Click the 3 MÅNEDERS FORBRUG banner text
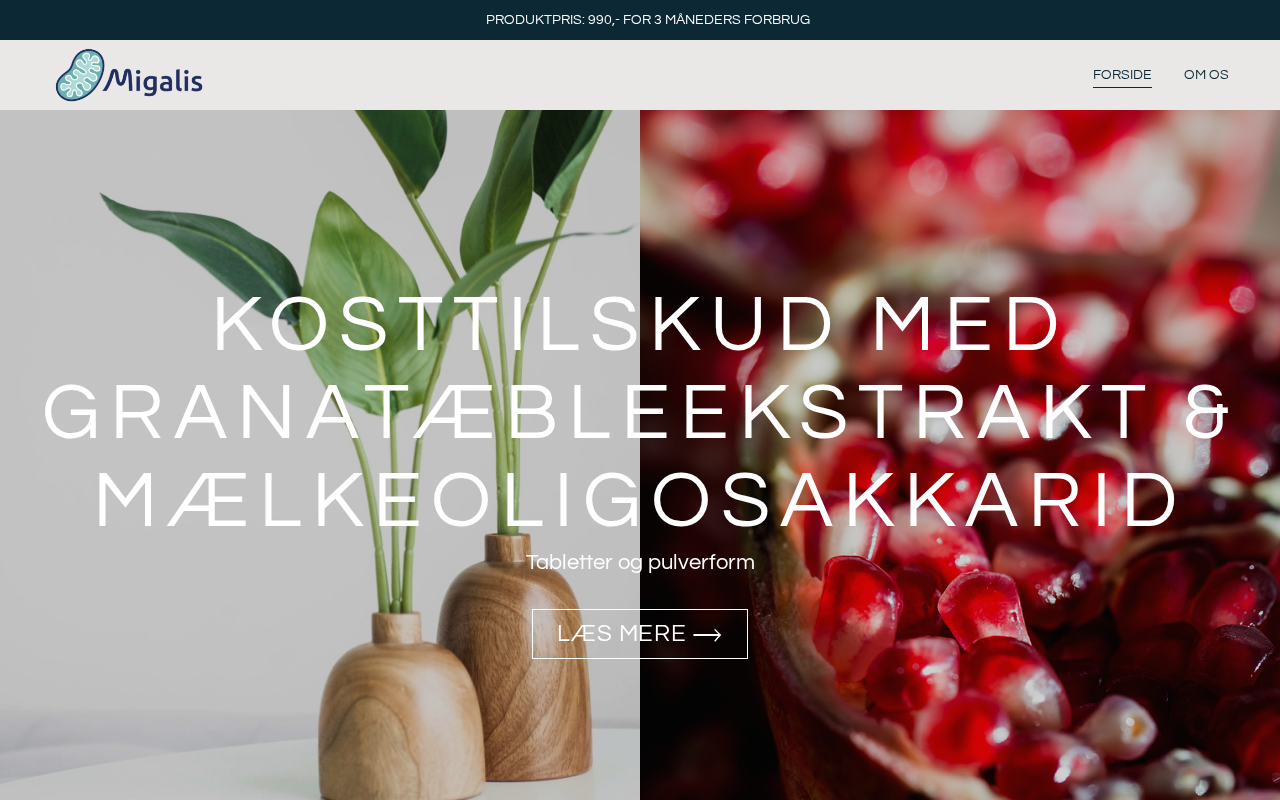The image size is (1280, 800). (732, 20)
